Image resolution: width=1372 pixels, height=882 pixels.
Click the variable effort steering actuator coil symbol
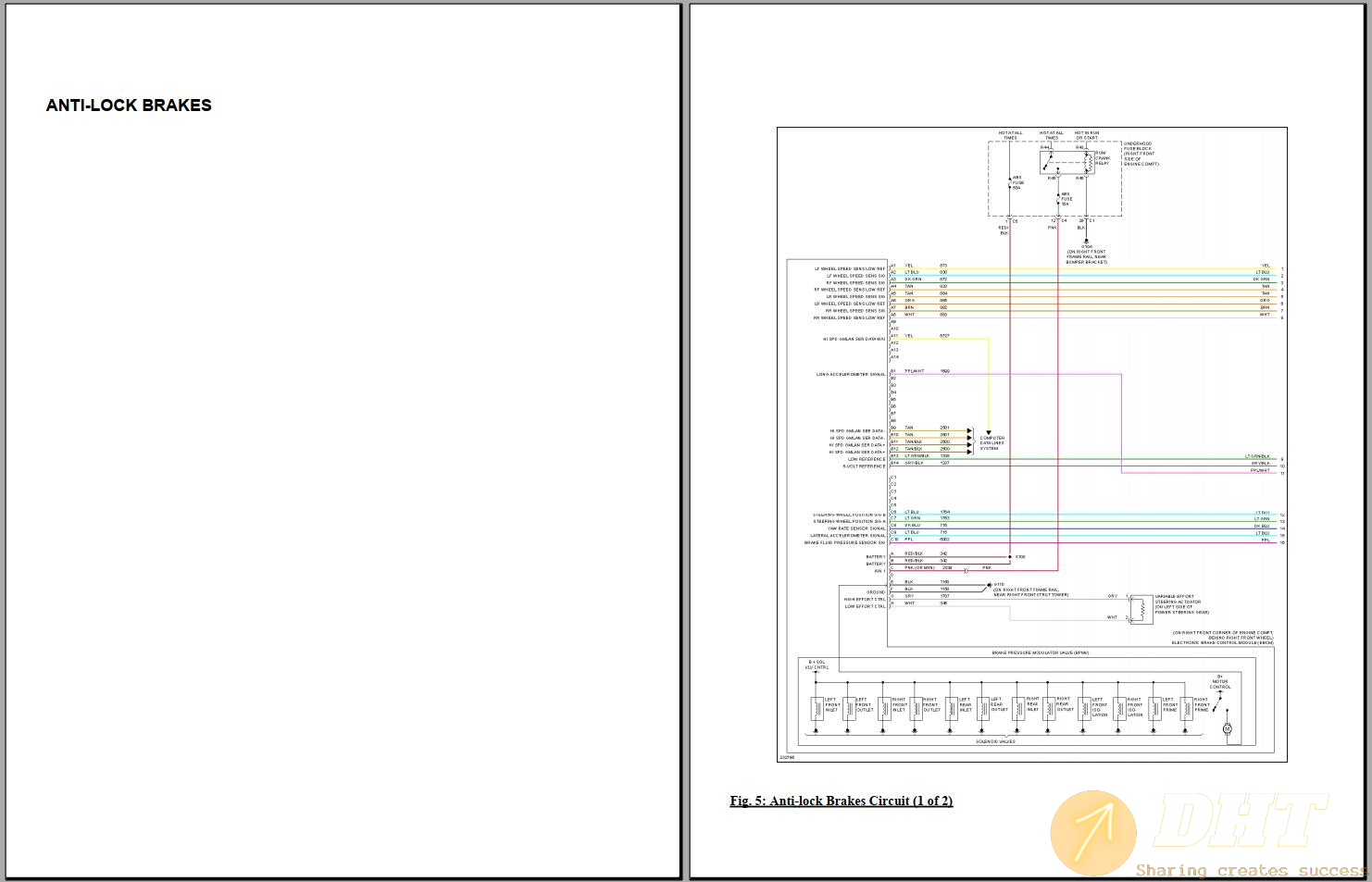(x=1142, y=609)
